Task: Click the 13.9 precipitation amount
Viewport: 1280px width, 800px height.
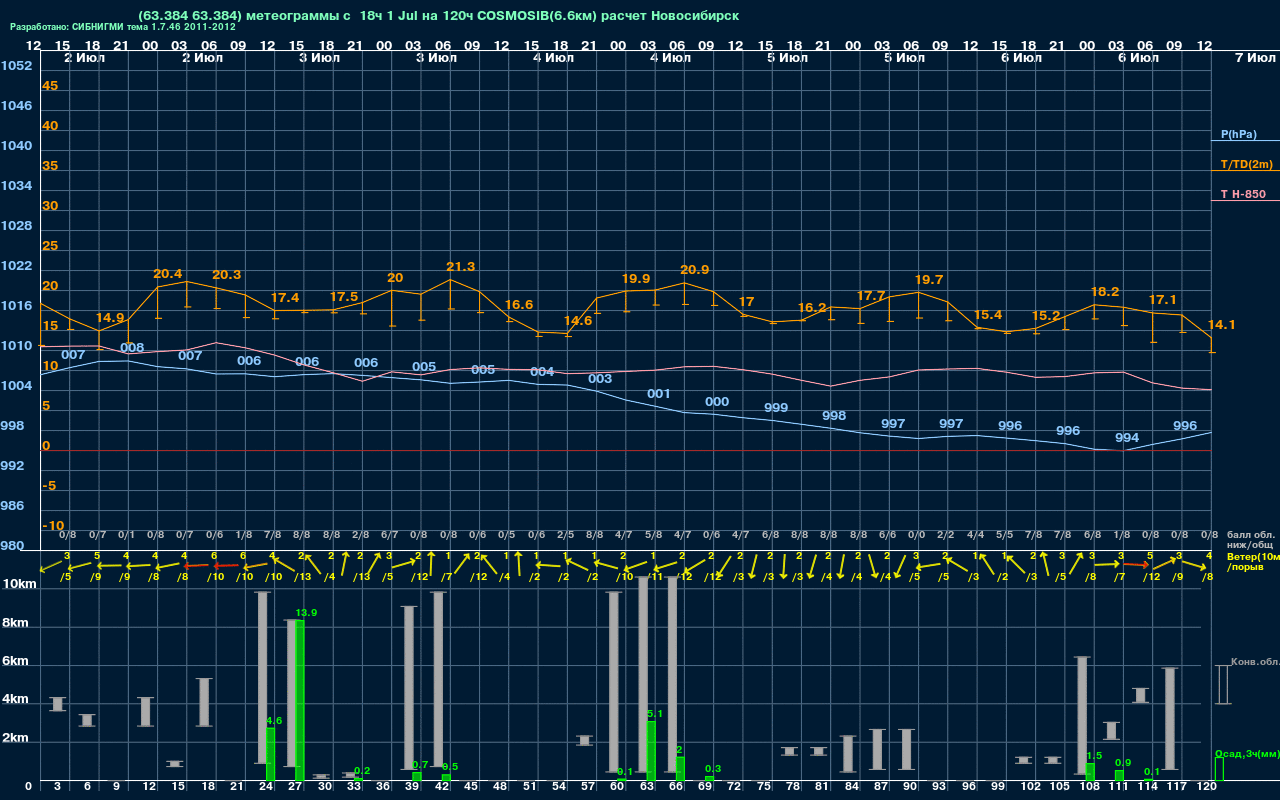Action: (306, 613)
